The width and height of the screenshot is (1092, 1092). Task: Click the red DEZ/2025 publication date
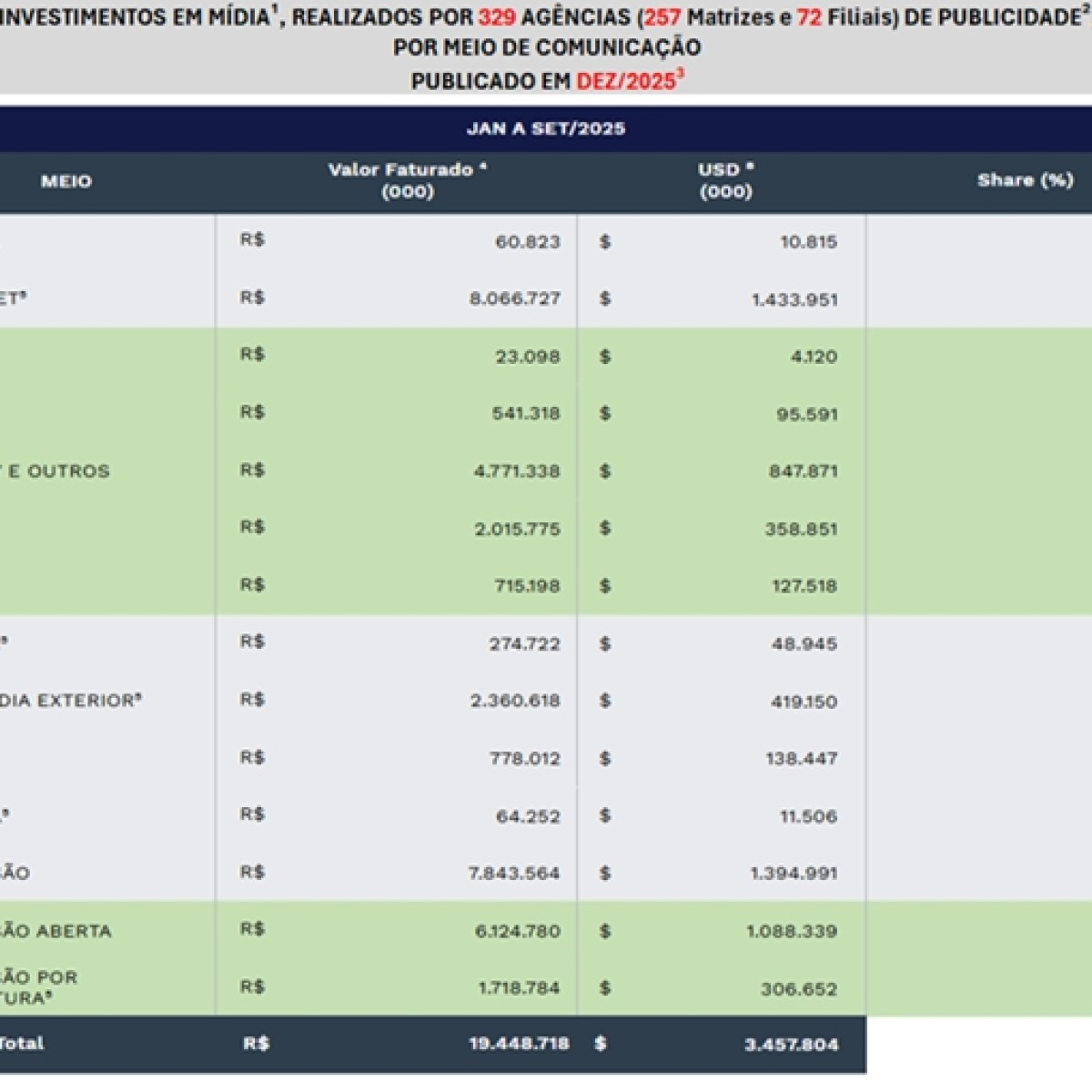tap(626, 81)
